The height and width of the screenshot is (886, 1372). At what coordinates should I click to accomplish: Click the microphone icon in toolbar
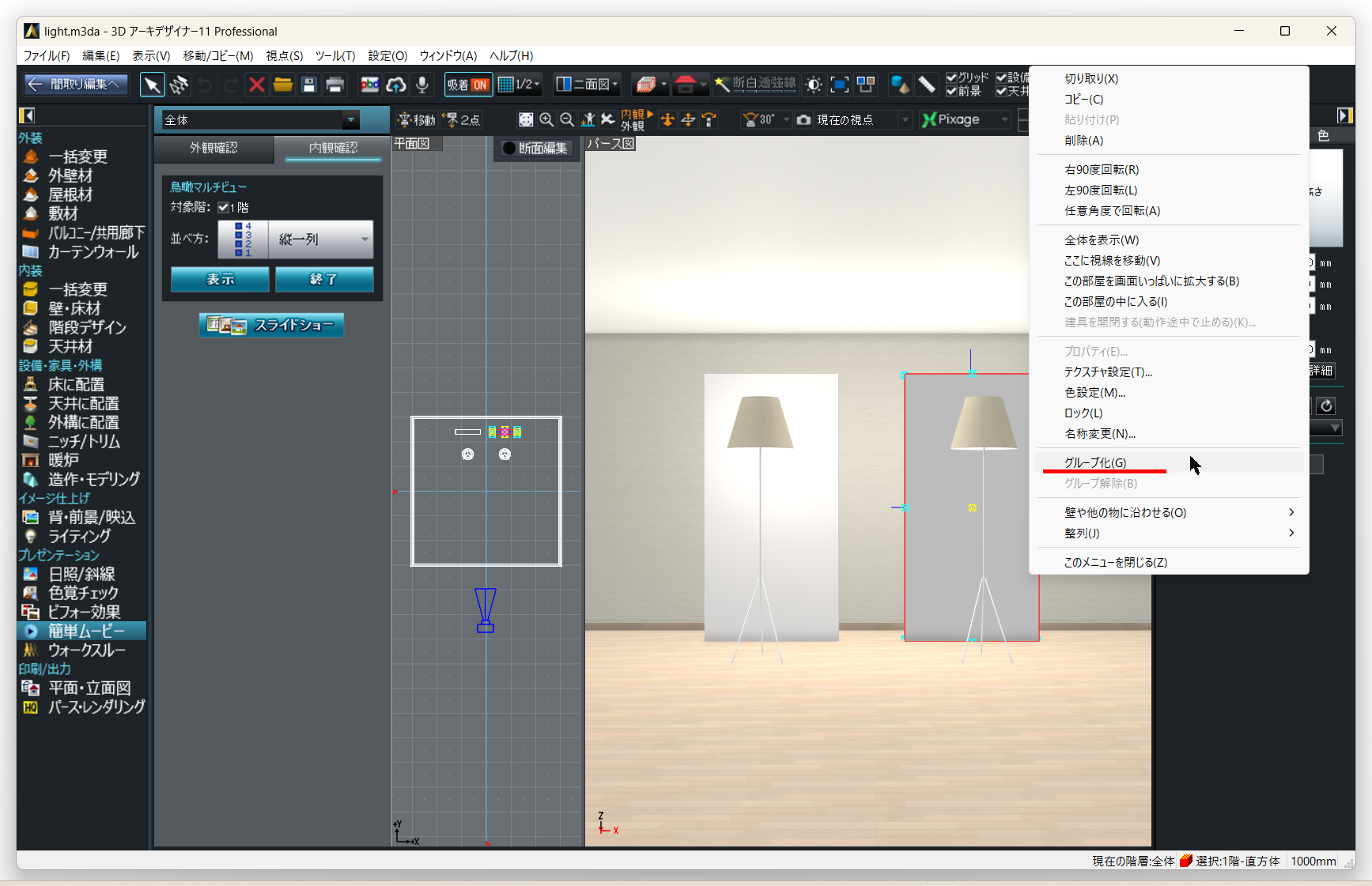[x=422, y=85]
